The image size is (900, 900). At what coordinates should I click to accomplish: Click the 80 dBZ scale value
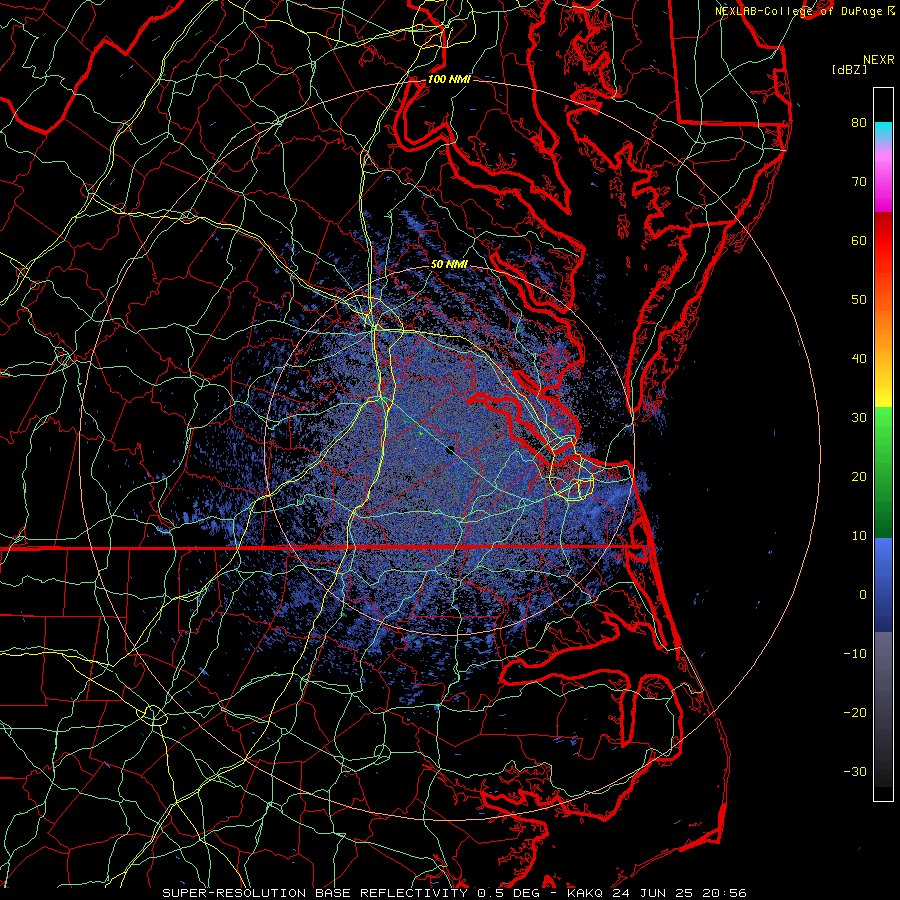859,122
